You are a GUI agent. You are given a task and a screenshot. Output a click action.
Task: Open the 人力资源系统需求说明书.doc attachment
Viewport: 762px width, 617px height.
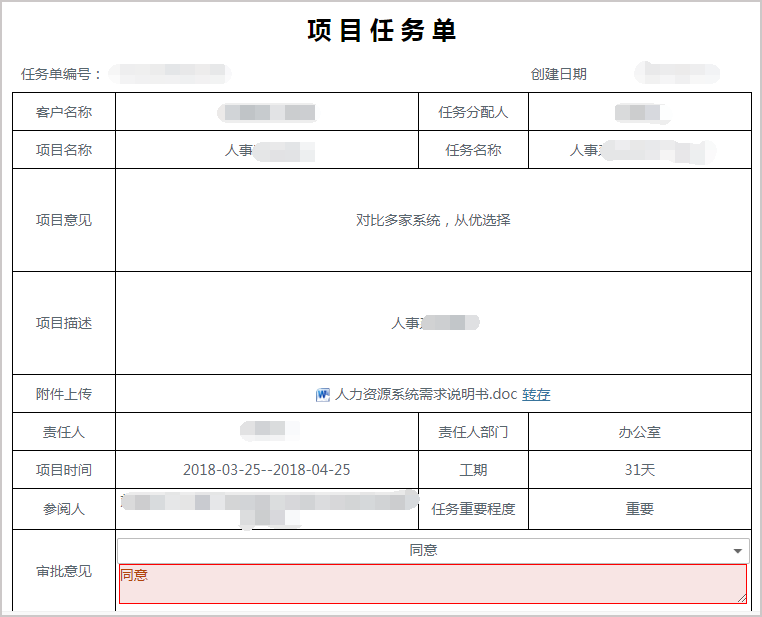(426, 394)
